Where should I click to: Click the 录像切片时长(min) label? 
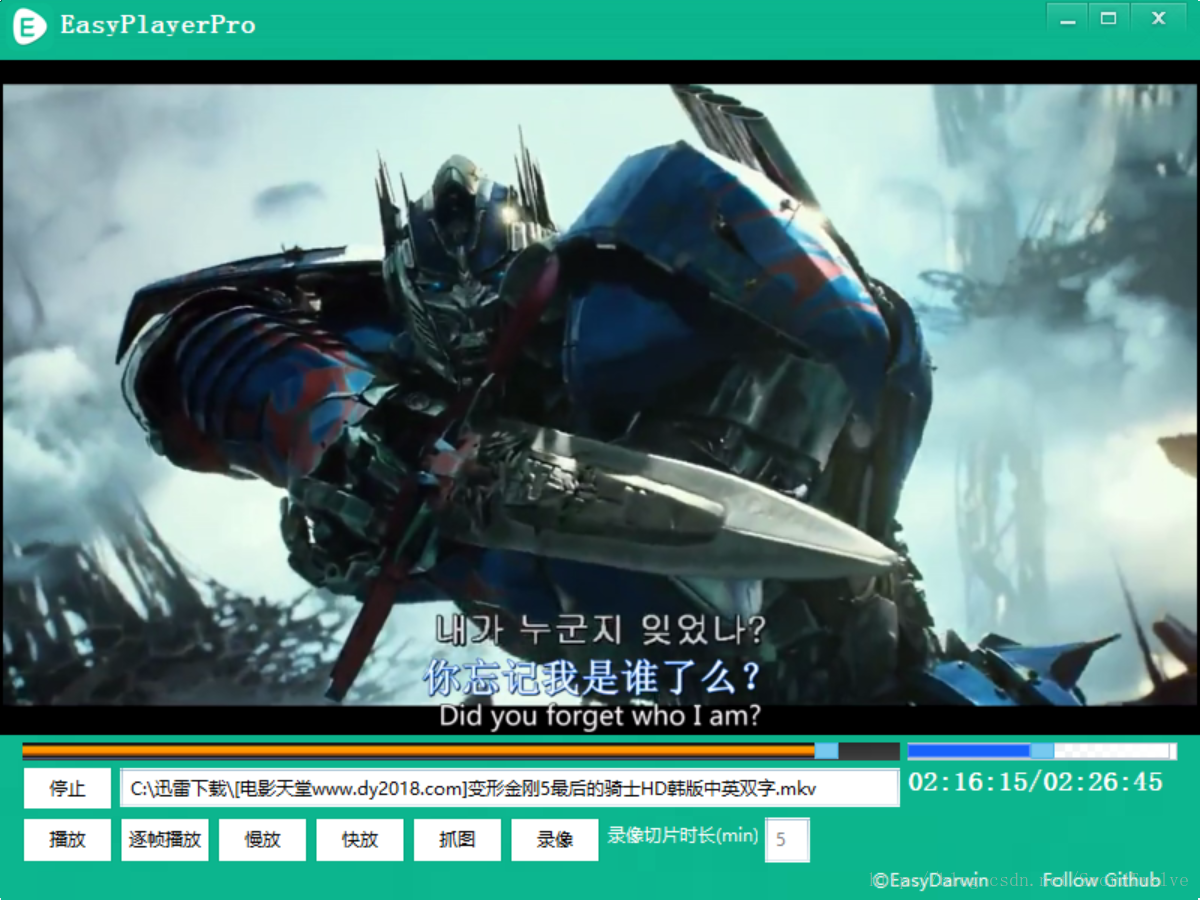click(x=683, y=835)
